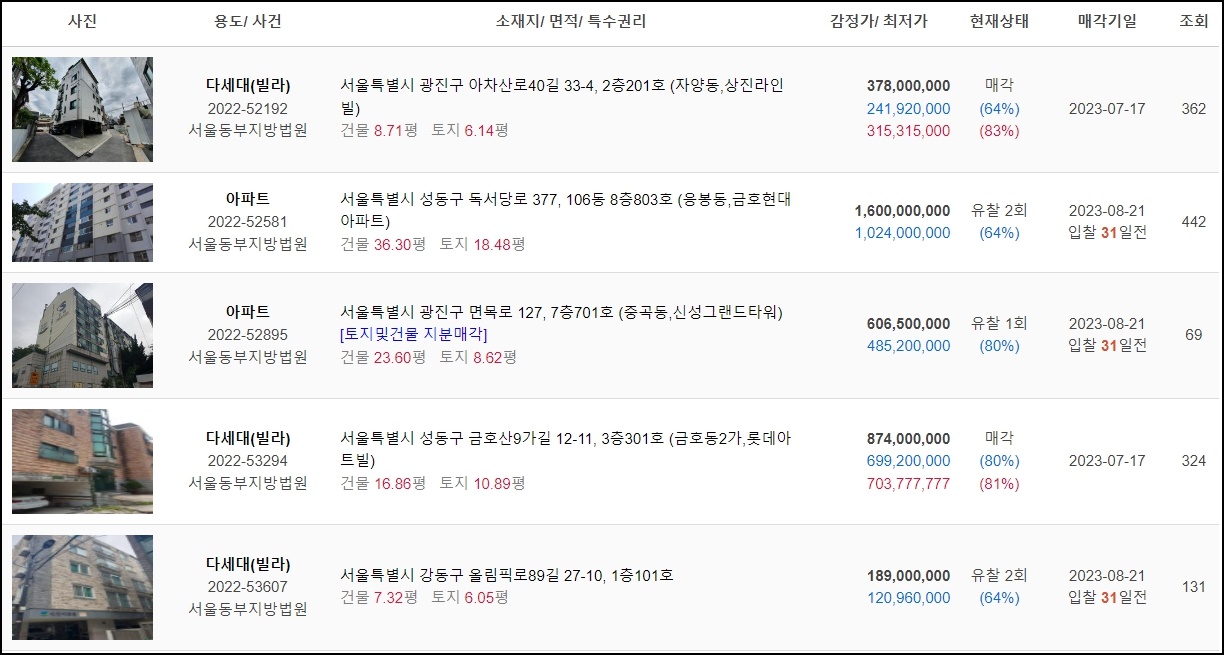Click appraisal price 189,000,000
The width and height of the screenshot is (1224, 655).
(909, 576)
